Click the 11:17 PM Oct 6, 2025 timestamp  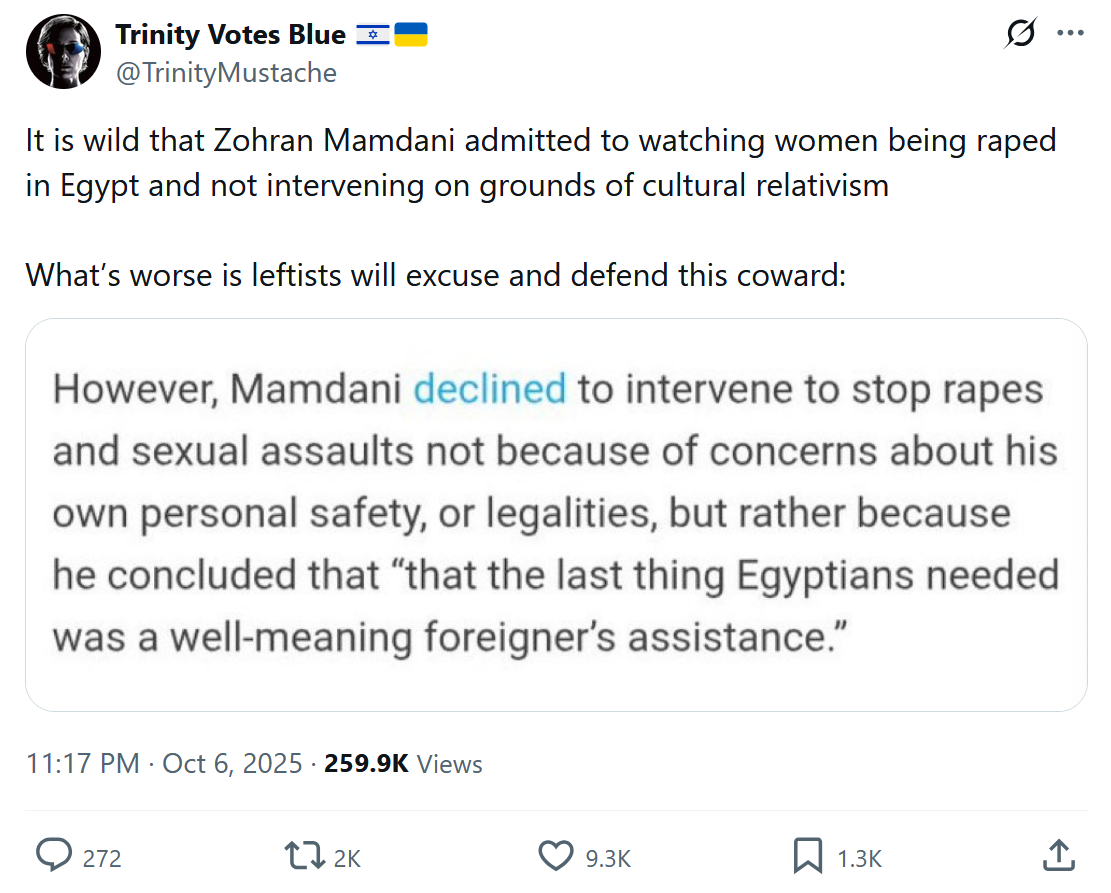coord(164,764)
